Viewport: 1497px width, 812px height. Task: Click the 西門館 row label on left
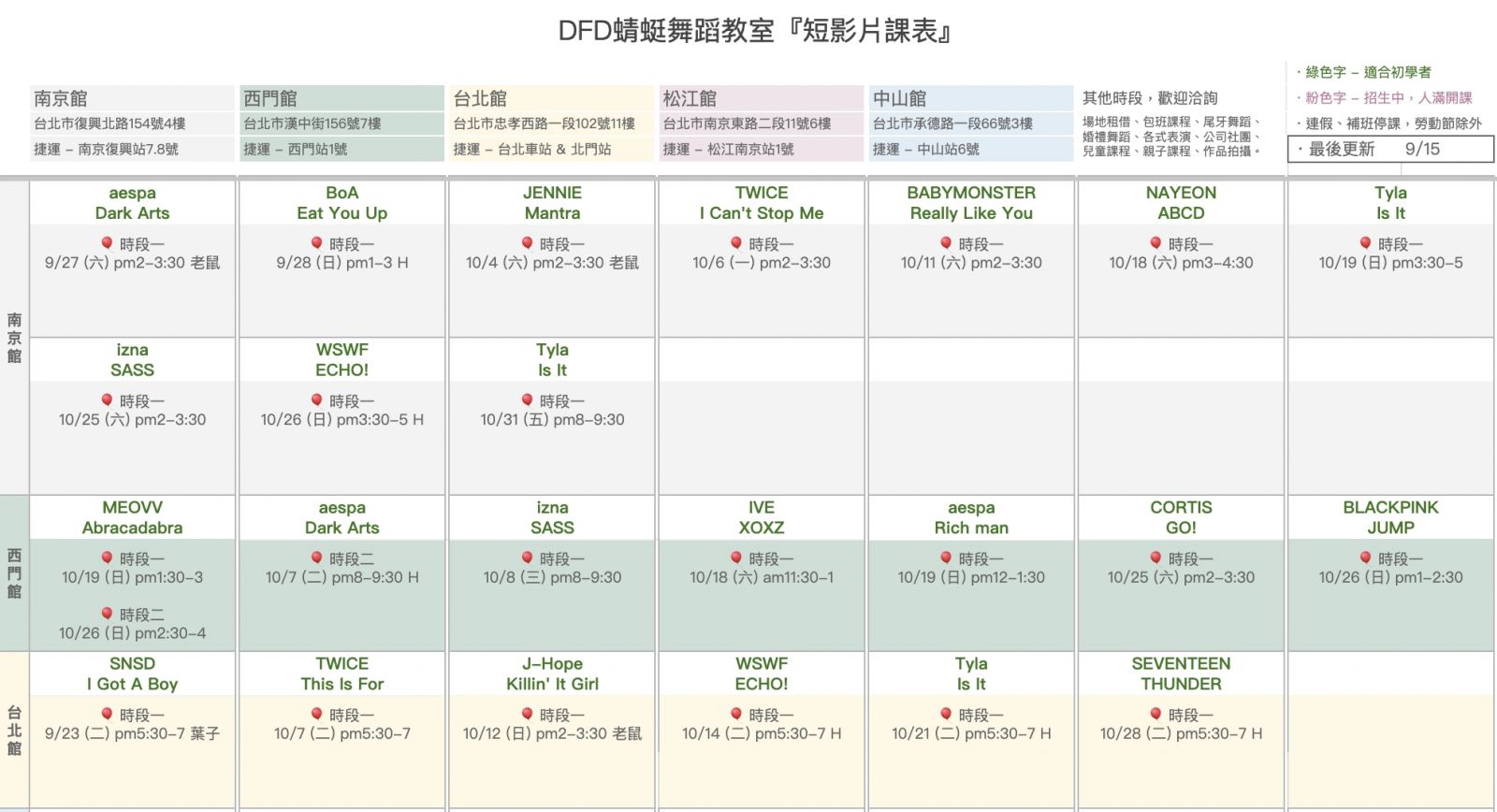coord(14,573)
